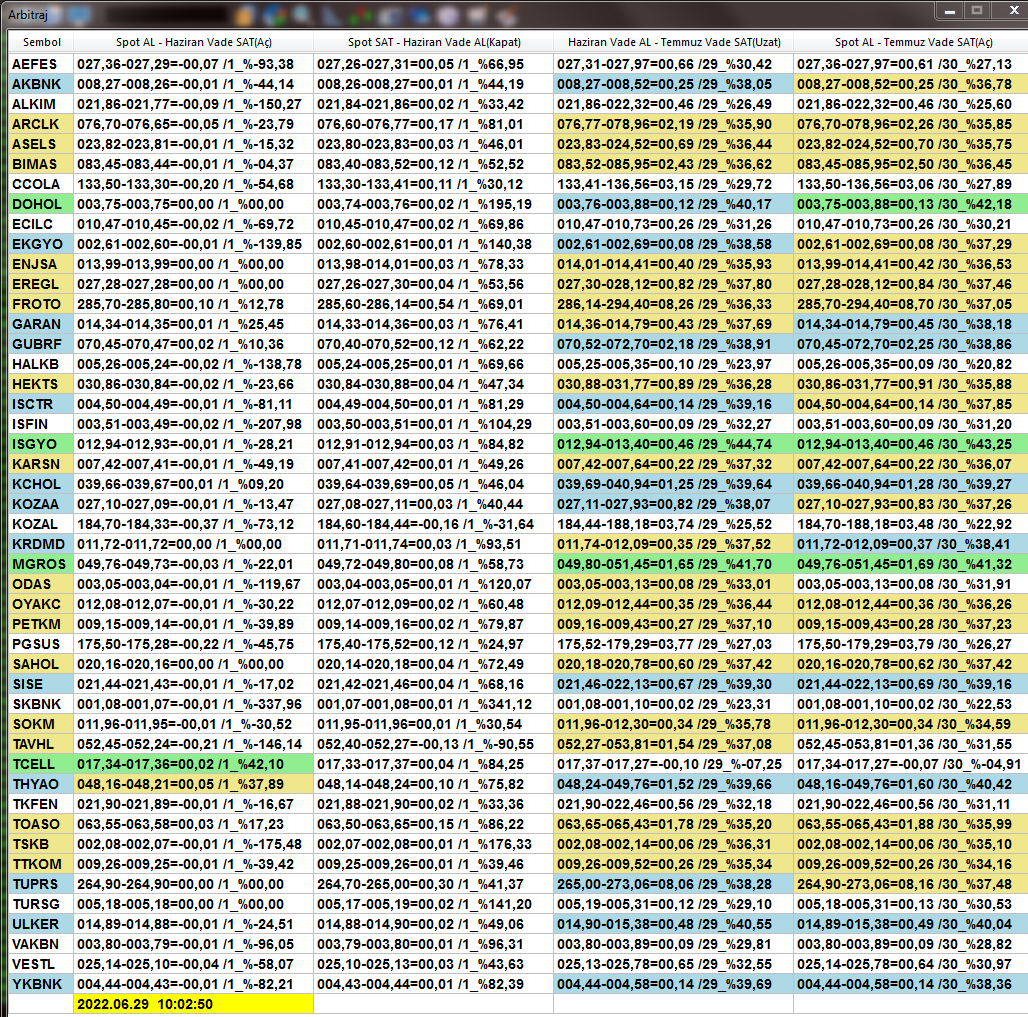
Task: Select the ULKER symbol cell
Action: click(41, 924)
